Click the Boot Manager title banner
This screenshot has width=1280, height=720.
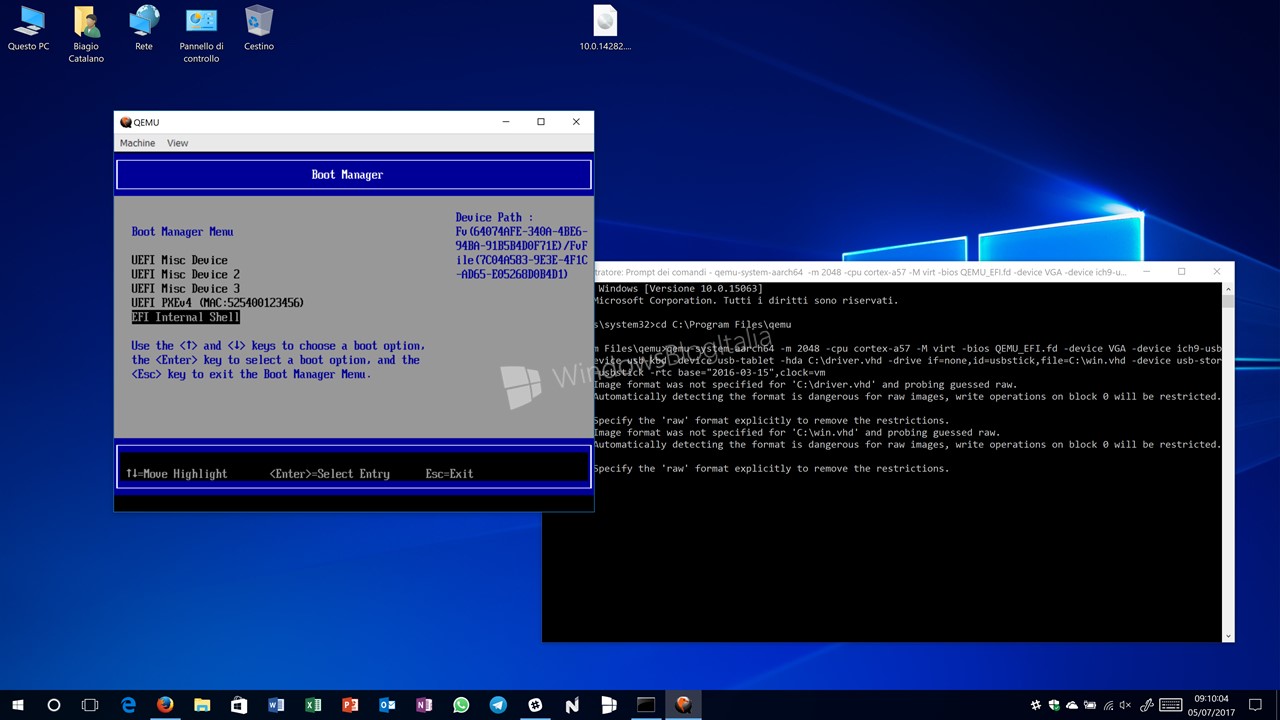[354, 174]
